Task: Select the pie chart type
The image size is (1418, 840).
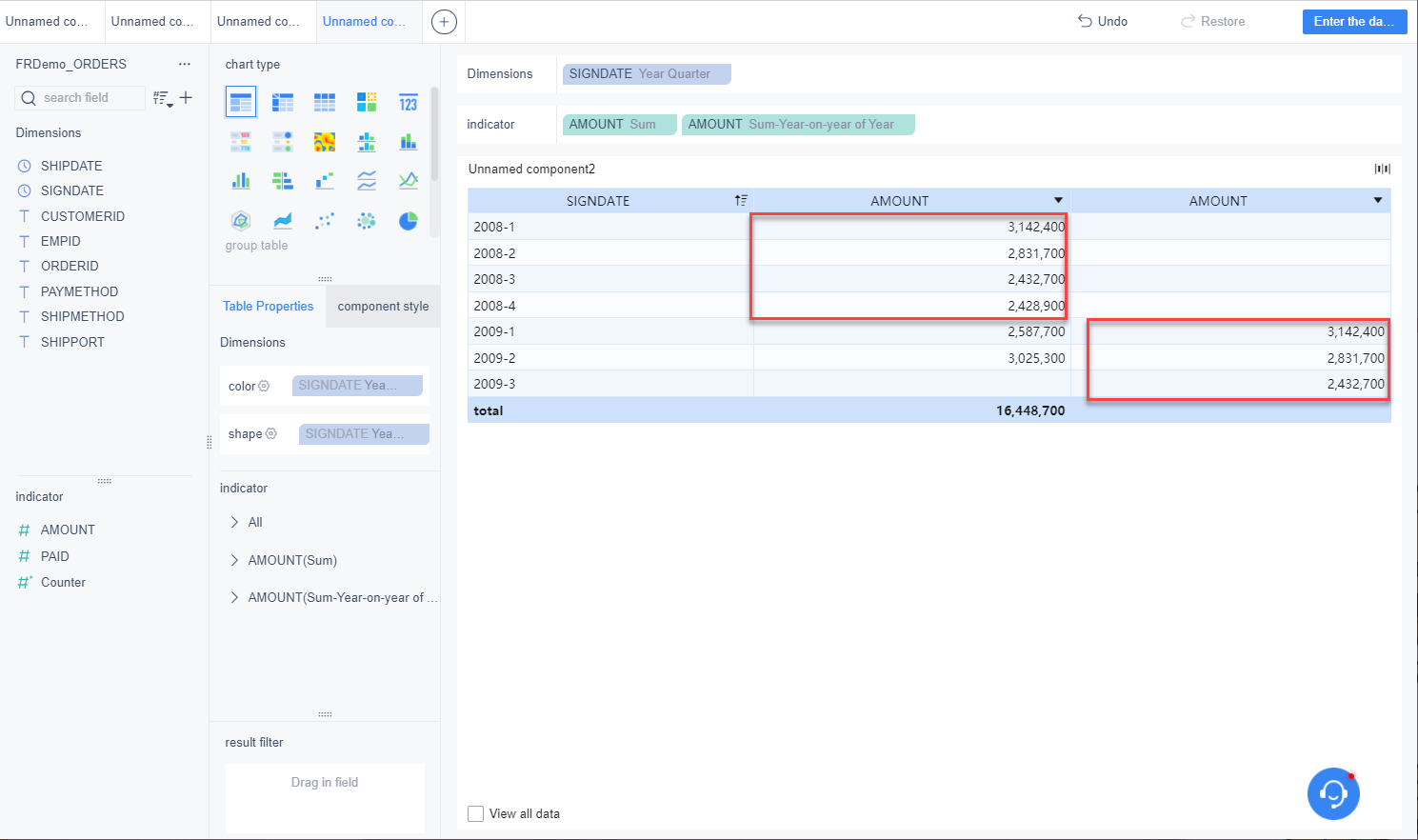Action: click(409, 221)
